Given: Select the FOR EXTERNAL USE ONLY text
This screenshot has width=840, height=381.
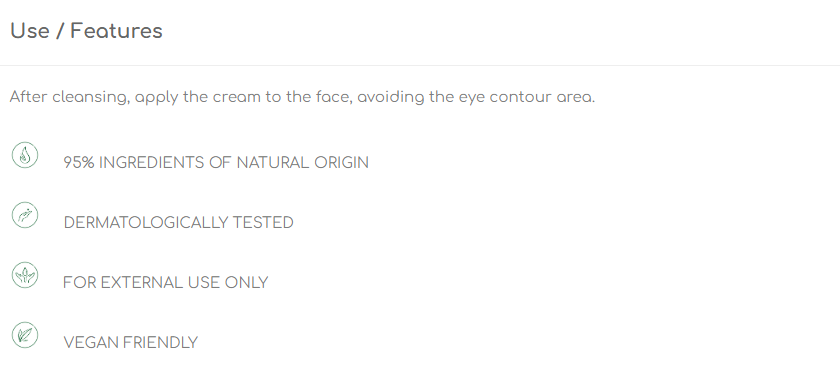Looking at the screenshot, I should click(166, 282).
